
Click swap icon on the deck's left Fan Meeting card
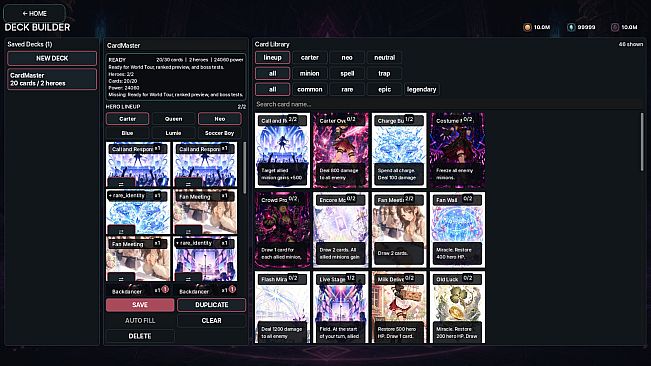click(x=121, y=278)
